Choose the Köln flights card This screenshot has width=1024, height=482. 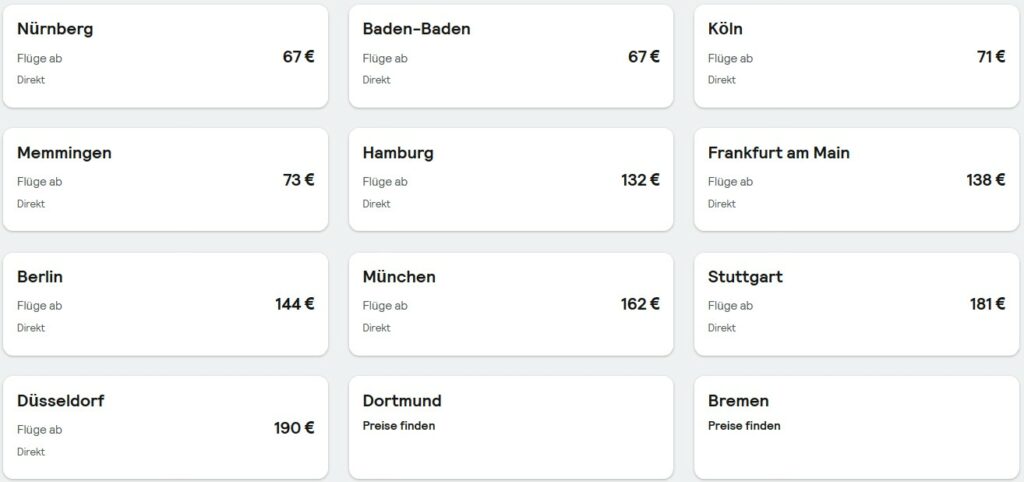click(856, 56)
